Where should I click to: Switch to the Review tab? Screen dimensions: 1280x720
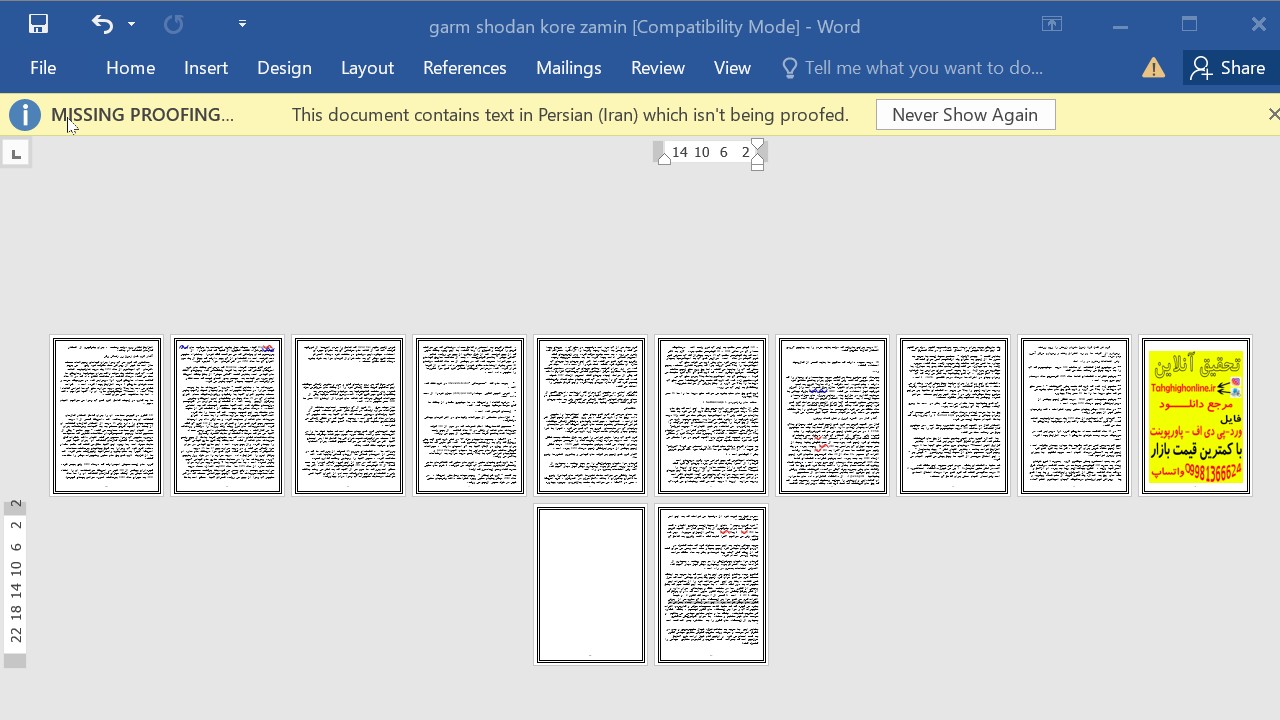click(657, 68)
